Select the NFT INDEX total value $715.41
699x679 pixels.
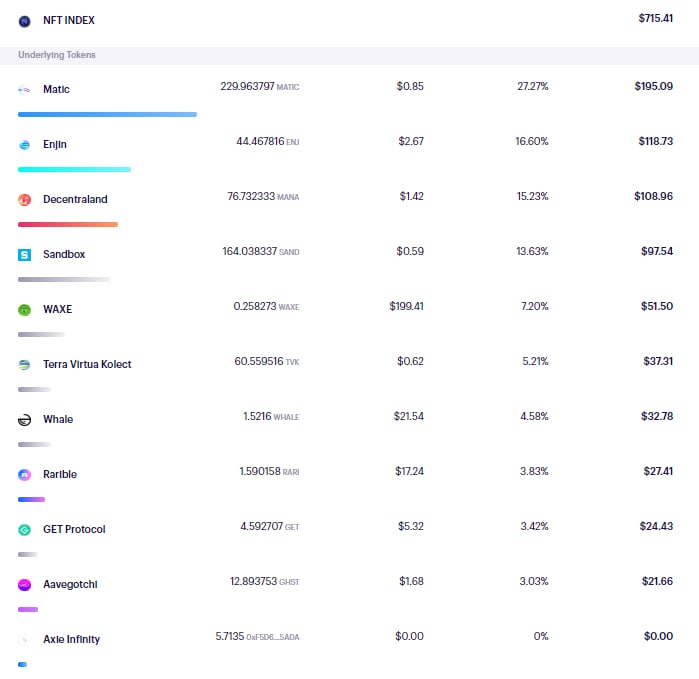(655, 18)
